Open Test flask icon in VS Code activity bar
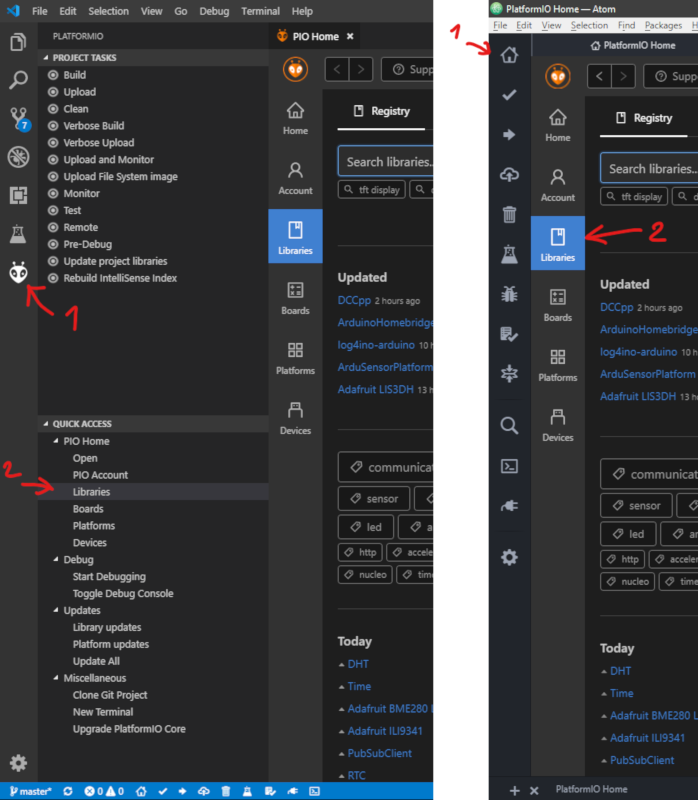The image size is (698, 800). coord(18,234)
